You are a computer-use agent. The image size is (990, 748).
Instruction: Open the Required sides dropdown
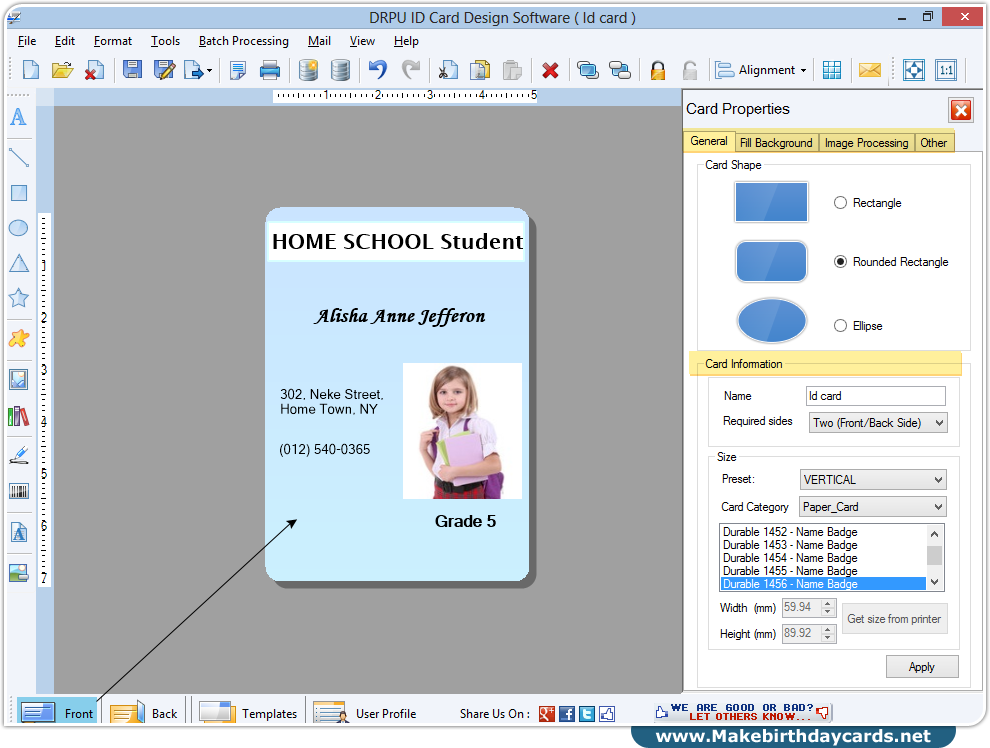point(878,423)
